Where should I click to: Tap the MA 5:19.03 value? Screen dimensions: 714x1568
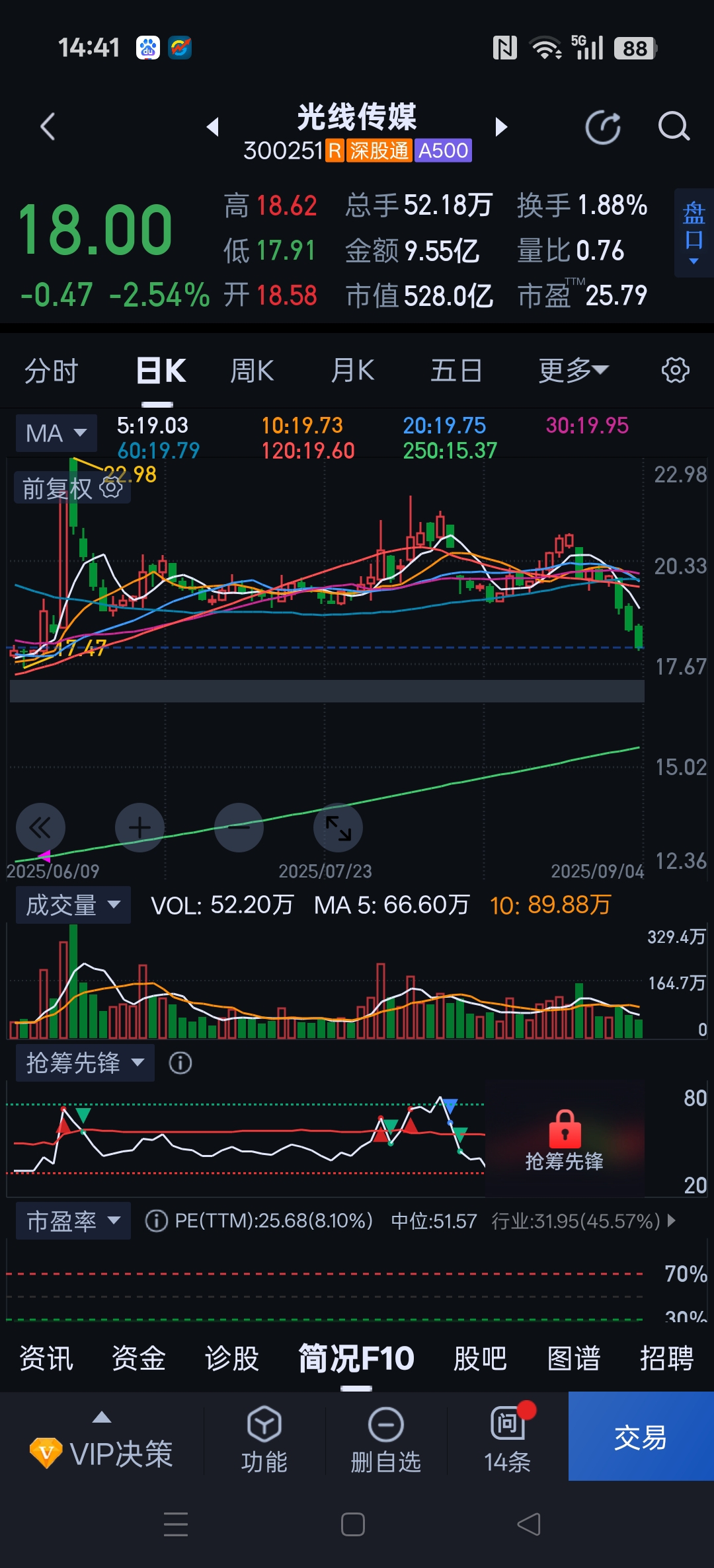(152, 426)
